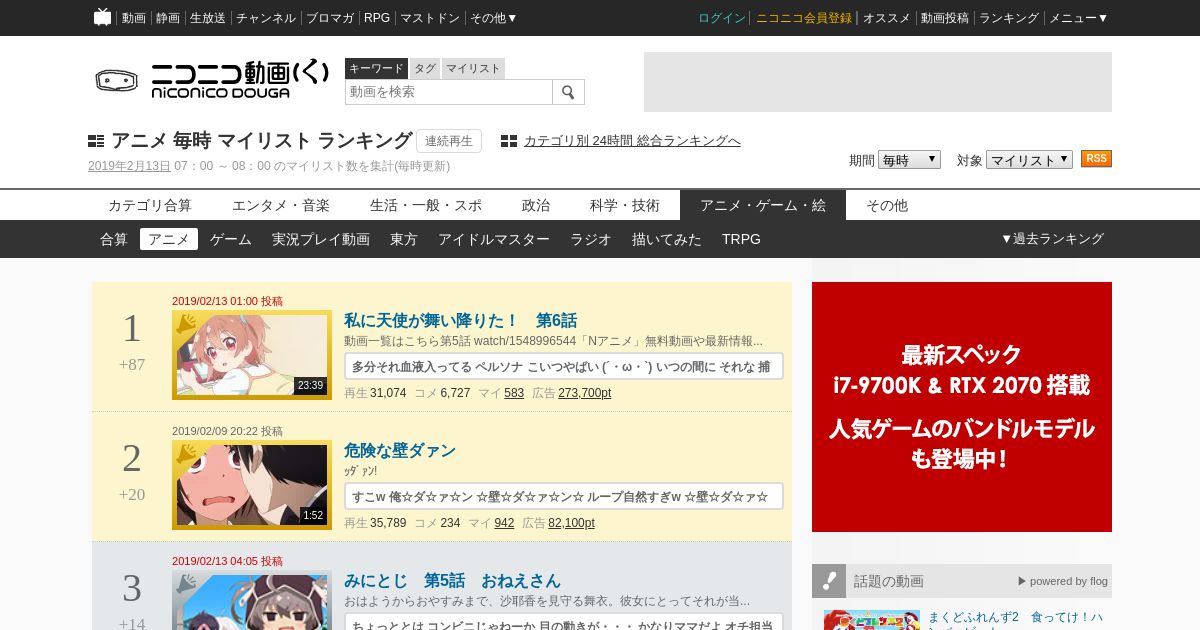
Task: Open the まくどふれんず2 trending video link
Action: coord(1017,619)
